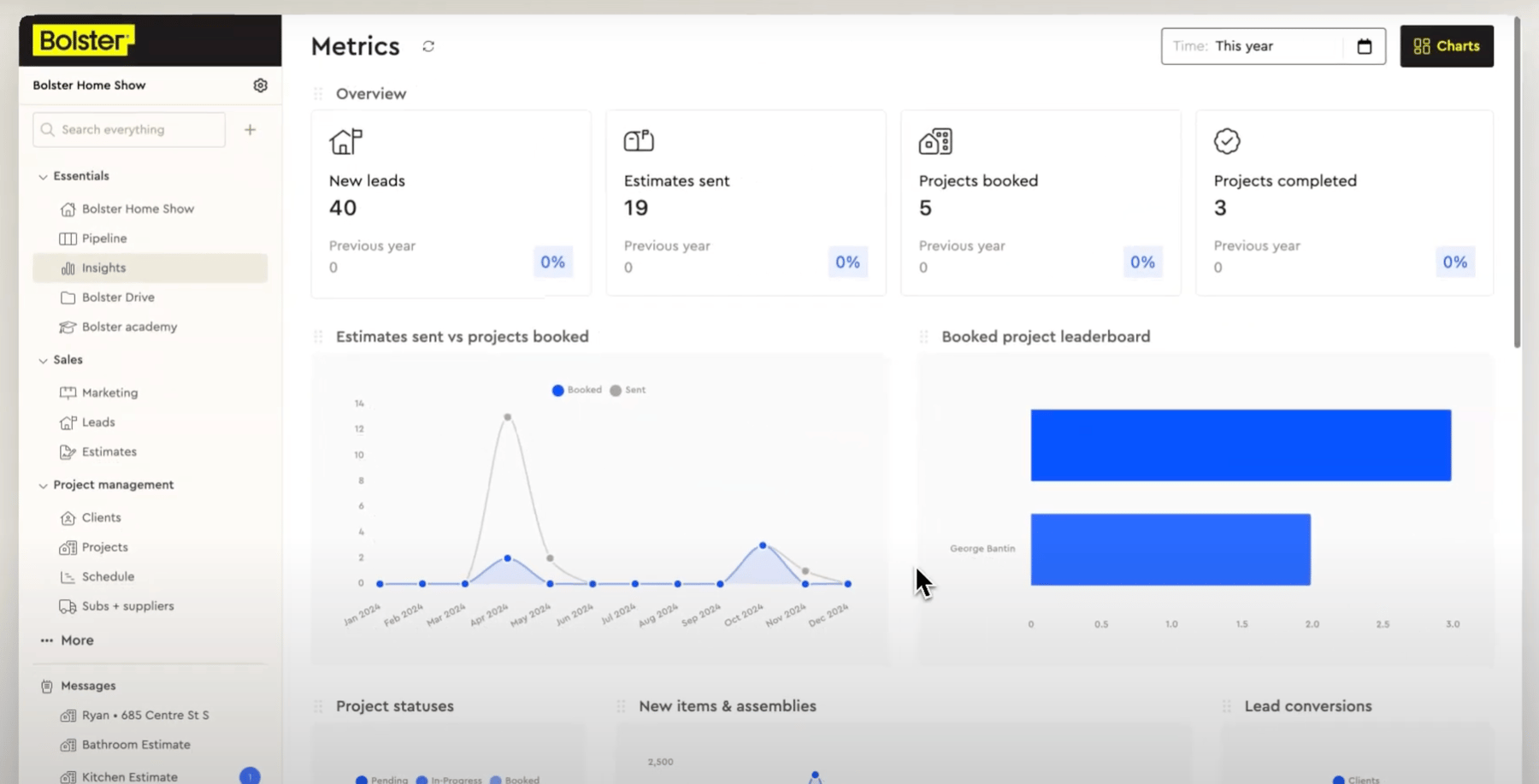Select the Pipeline icon in Essentials

68,238
